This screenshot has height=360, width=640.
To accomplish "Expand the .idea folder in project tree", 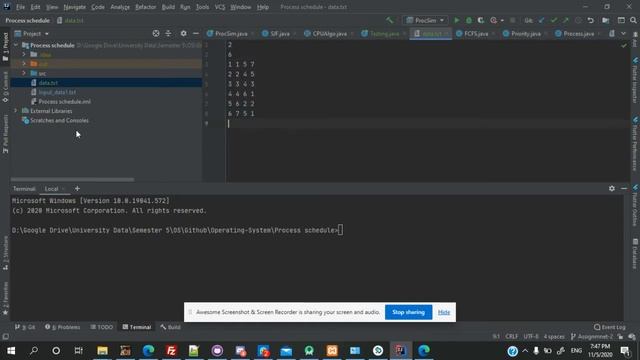I will pyautogui.click(x=24, y=54).
